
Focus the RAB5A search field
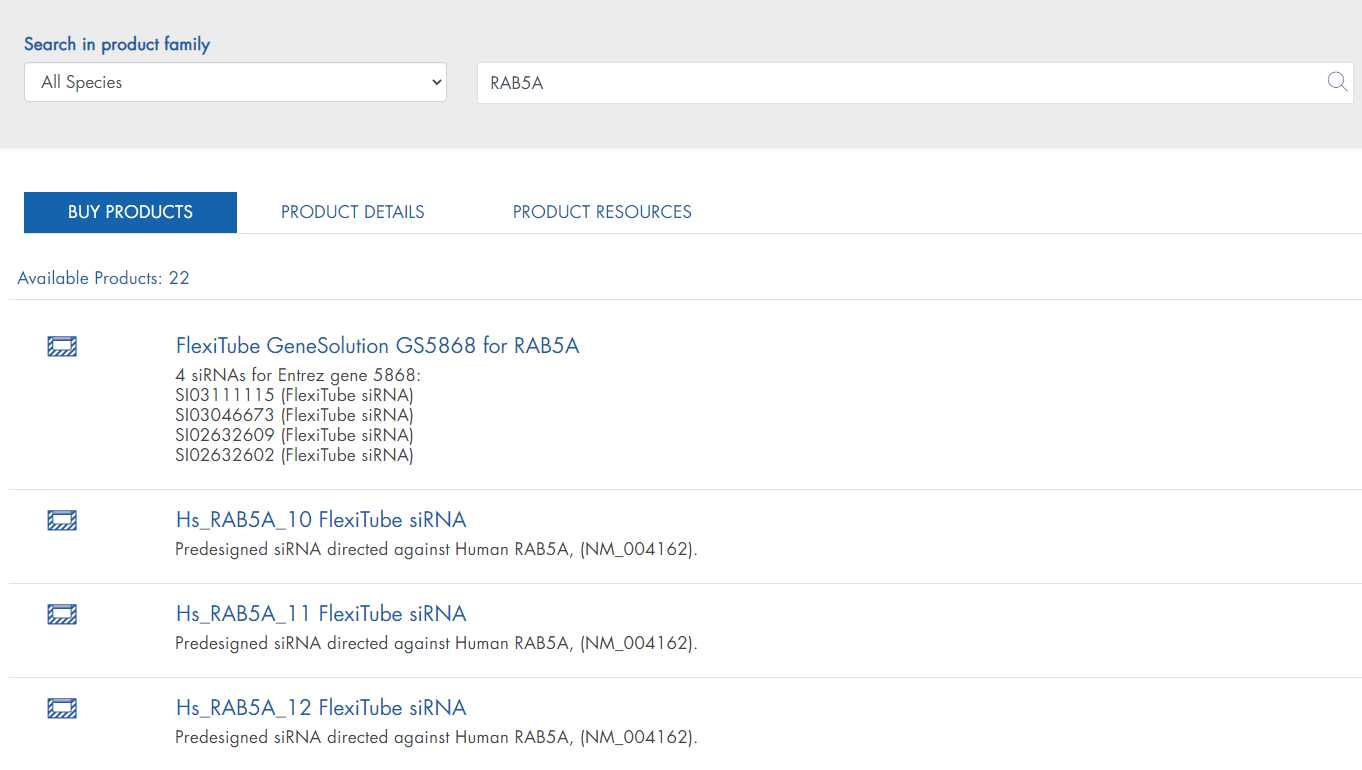915,83
